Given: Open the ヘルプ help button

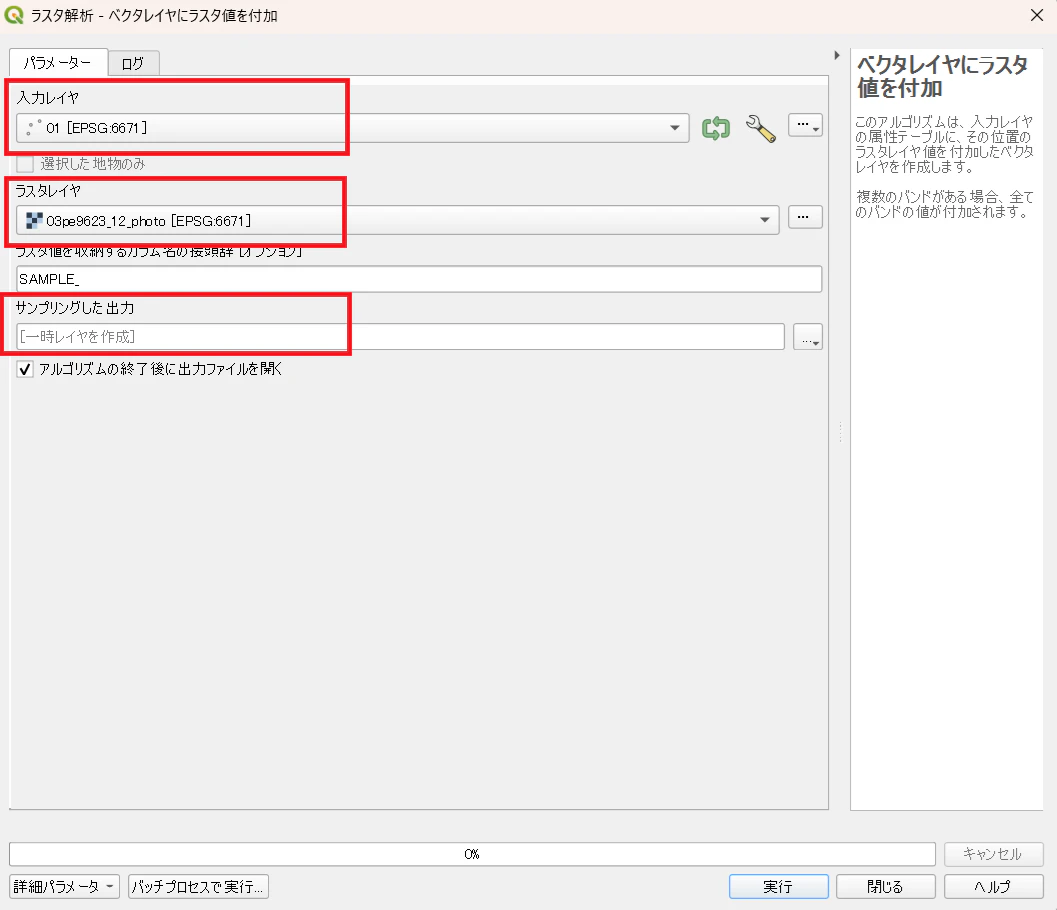Looking at the screenshot, I should (x=994, y=886).
